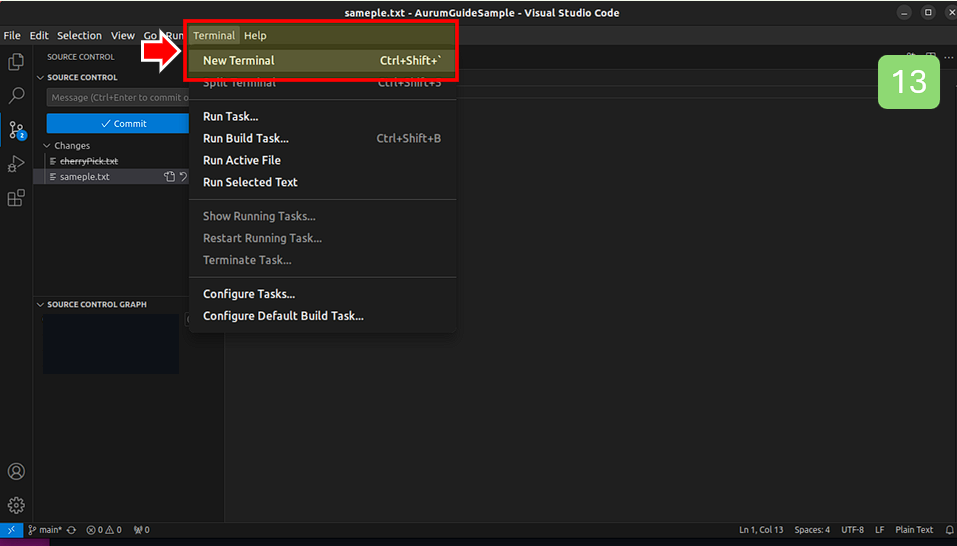Click Spaces: 4 indentation setting
This screenshot has width=957, height=546.
point(812,530)
